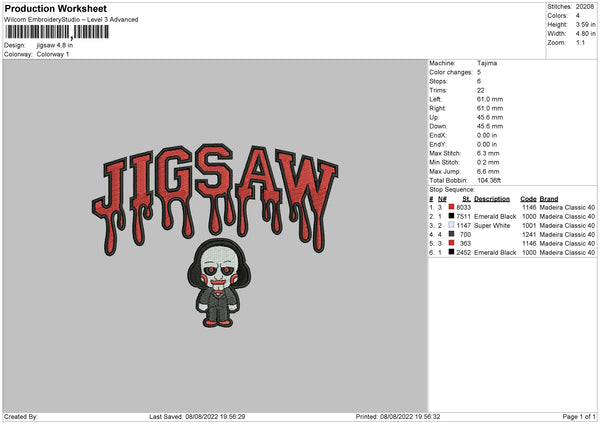Screen dimensions: 600x424
Task: Click code 1001 in the Super White row
Action: (529, 225)
